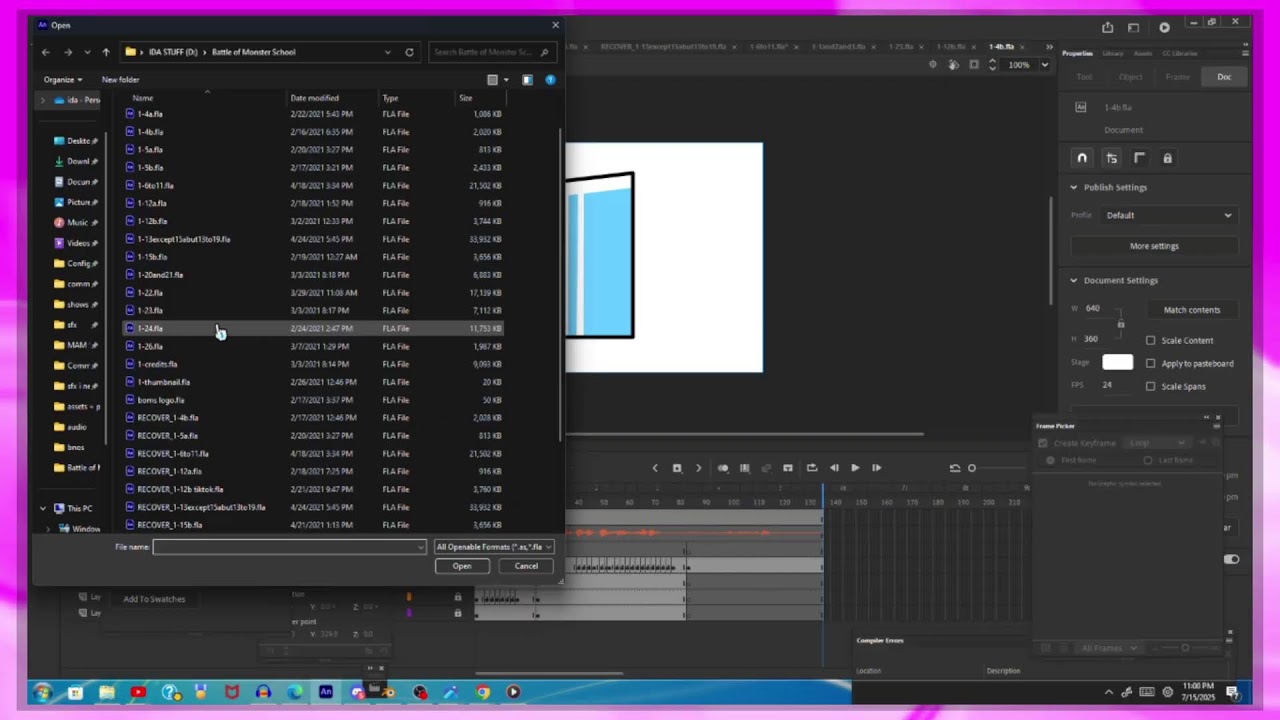Open Desktop in the navigation pane
The width and height of the screenshot is (1280, 720).
pos(76,141)
